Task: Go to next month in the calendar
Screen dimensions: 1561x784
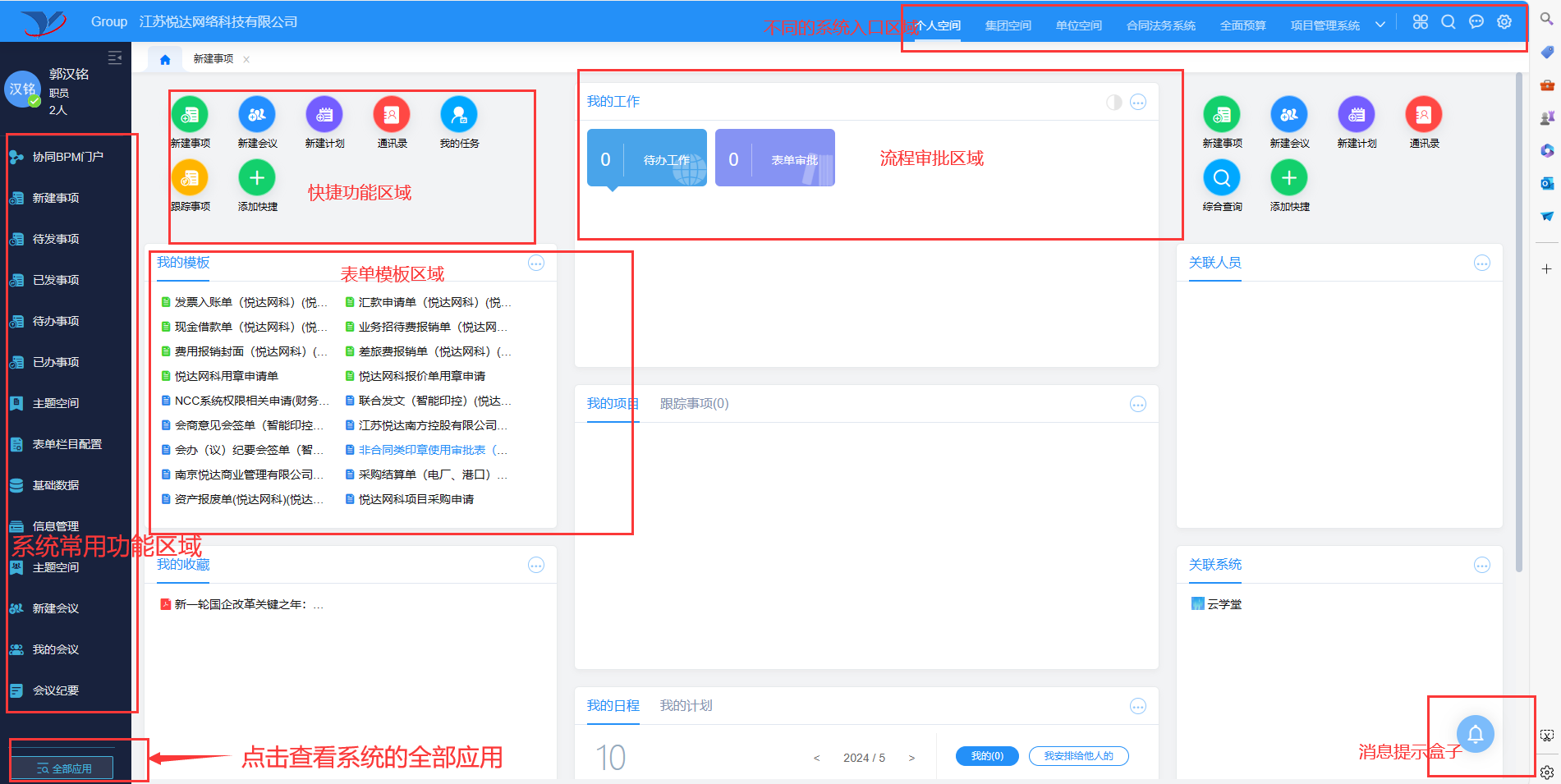Action: [911, 758]
